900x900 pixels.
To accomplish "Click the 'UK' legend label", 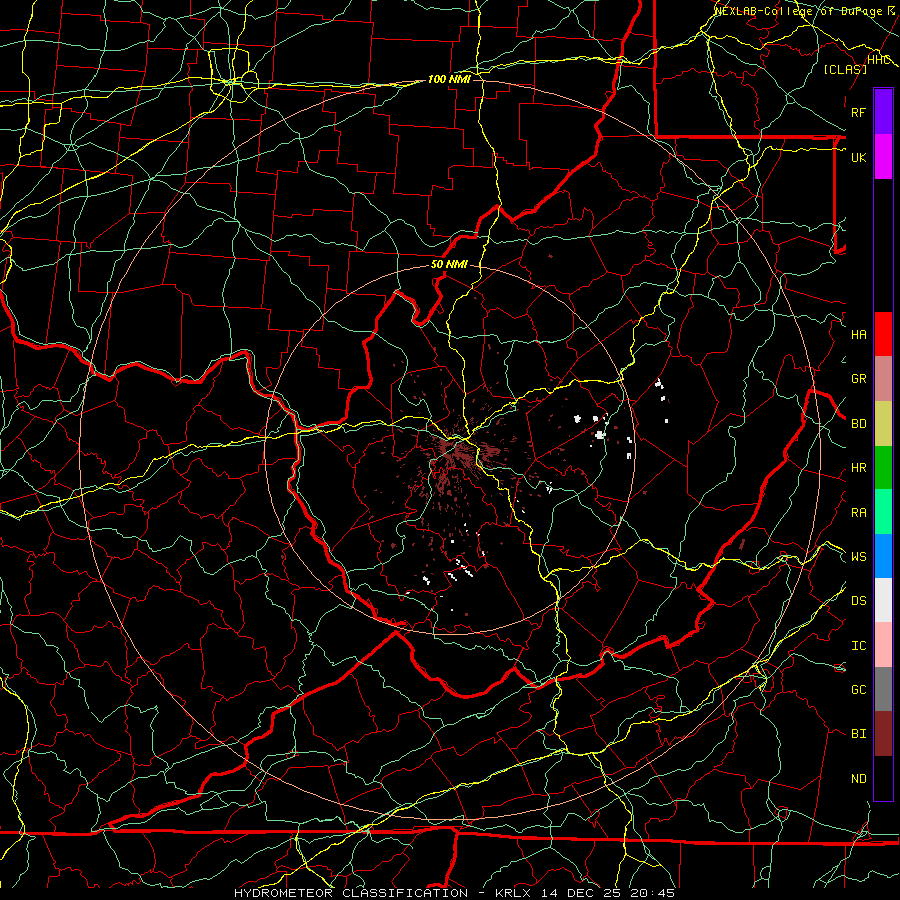I will tap(858, 157).
